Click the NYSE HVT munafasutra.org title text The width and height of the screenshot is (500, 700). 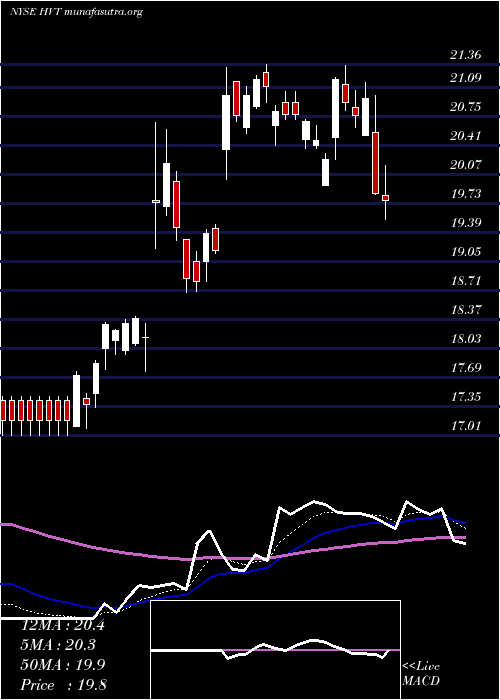pos(76,12)
